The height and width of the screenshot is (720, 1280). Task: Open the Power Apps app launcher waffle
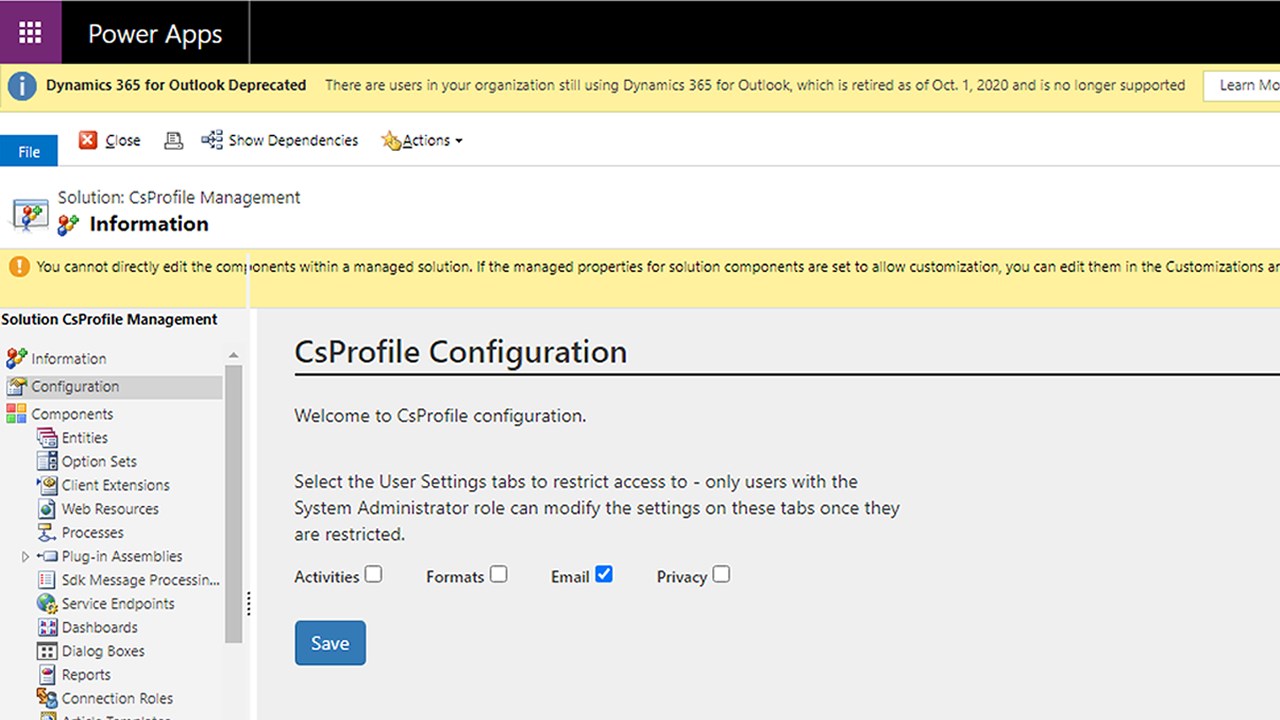(31, 32)
